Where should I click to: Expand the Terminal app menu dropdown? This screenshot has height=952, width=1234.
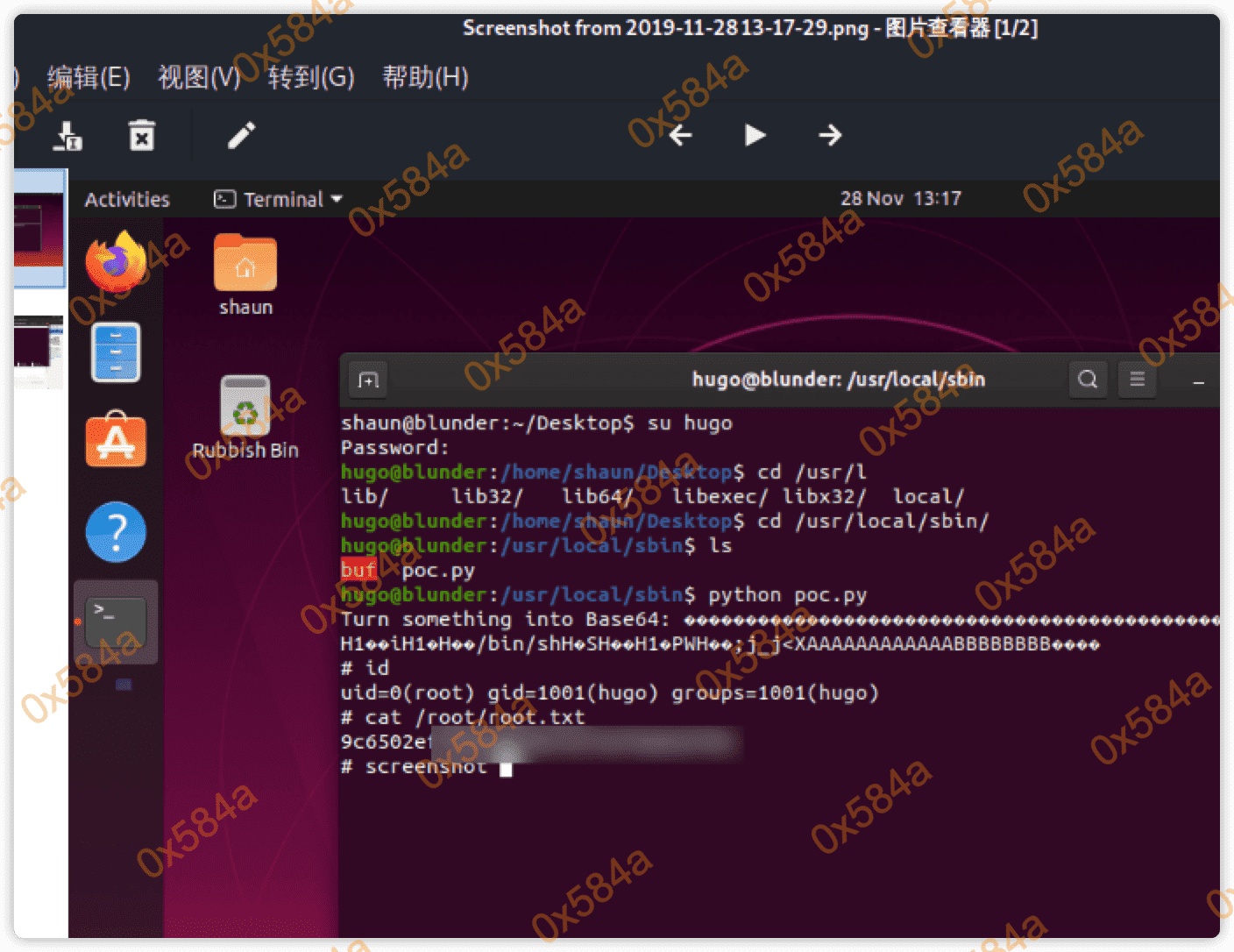tap(279, 199)
